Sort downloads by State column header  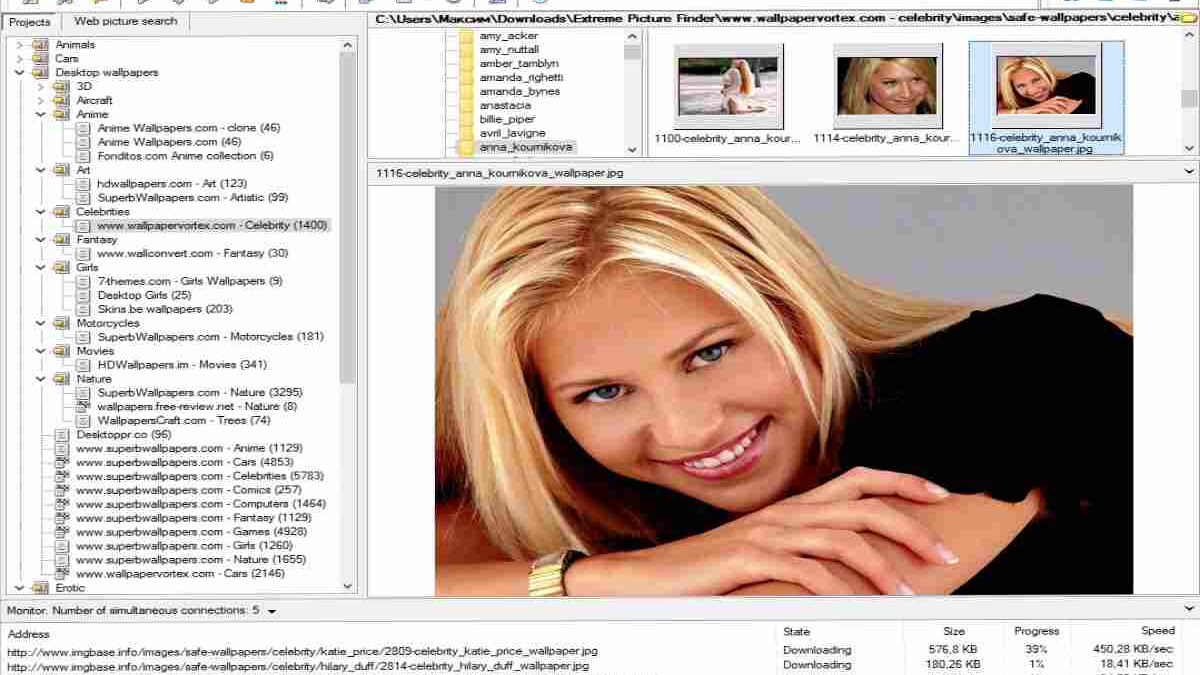[796, 632]
